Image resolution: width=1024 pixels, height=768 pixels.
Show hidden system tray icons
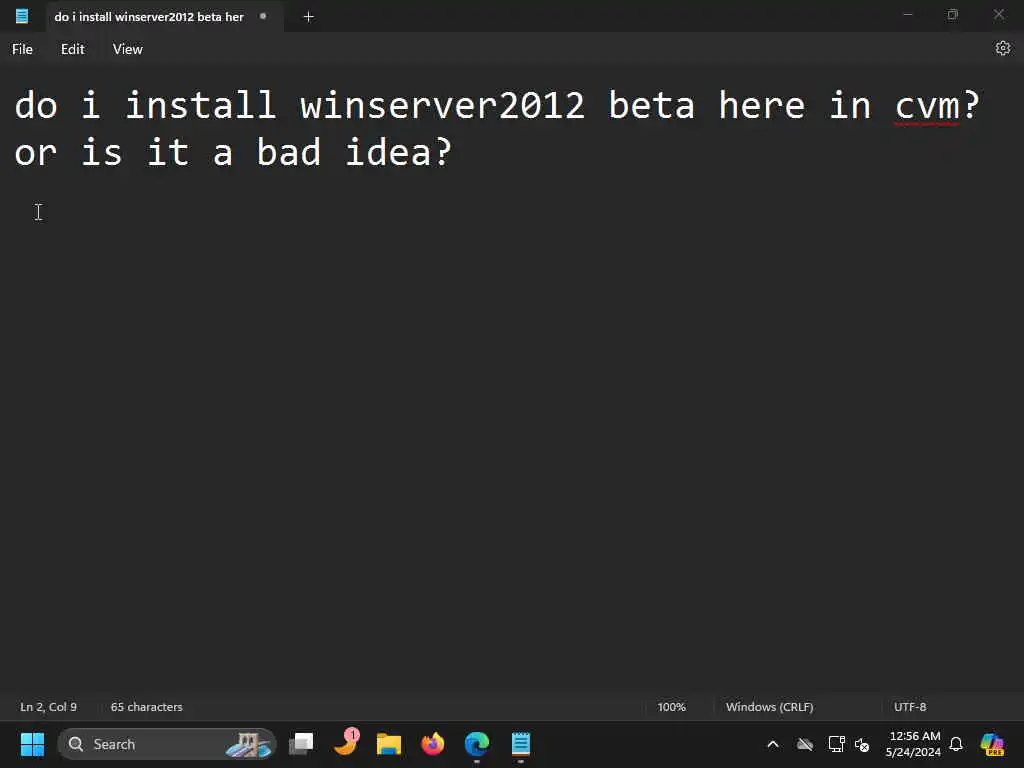(x=773, y=744)
